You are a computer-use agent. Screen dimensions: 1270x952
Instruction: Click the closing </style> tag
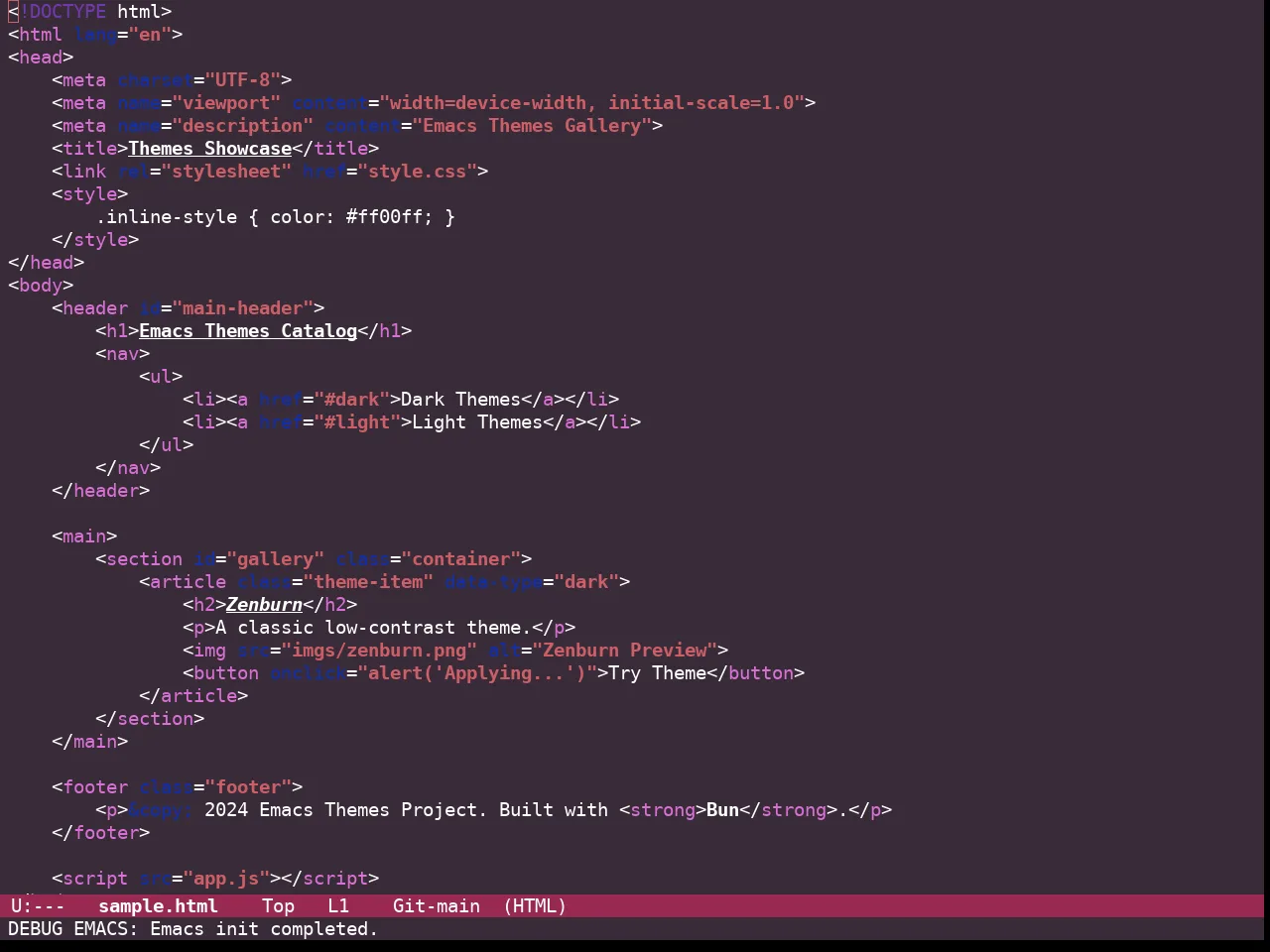point(95,240)
